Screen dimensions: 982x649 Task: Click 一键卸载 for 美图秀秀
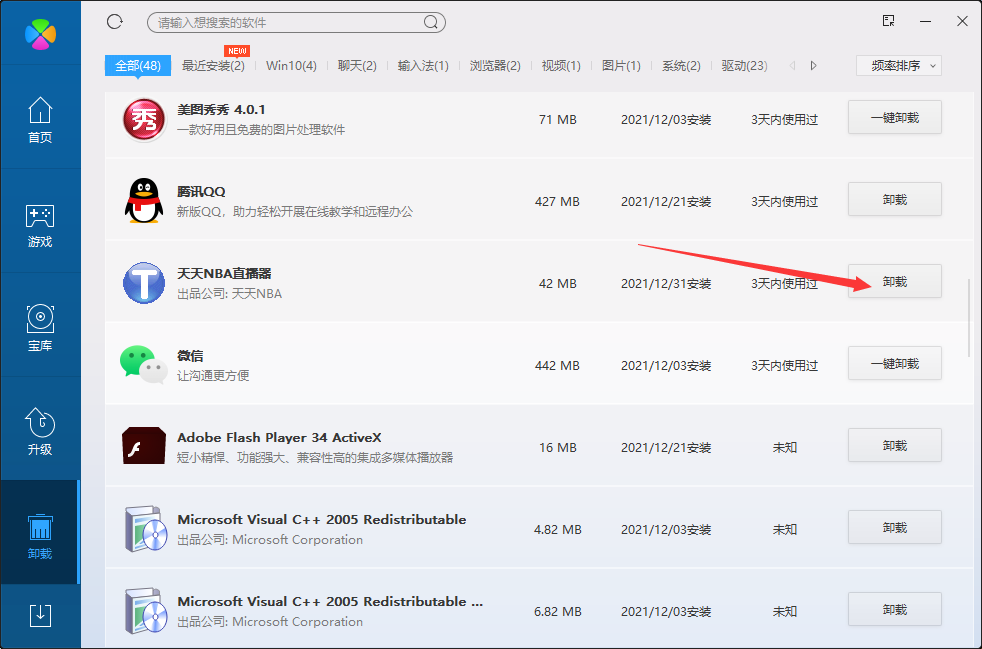(x=895, y=117)
